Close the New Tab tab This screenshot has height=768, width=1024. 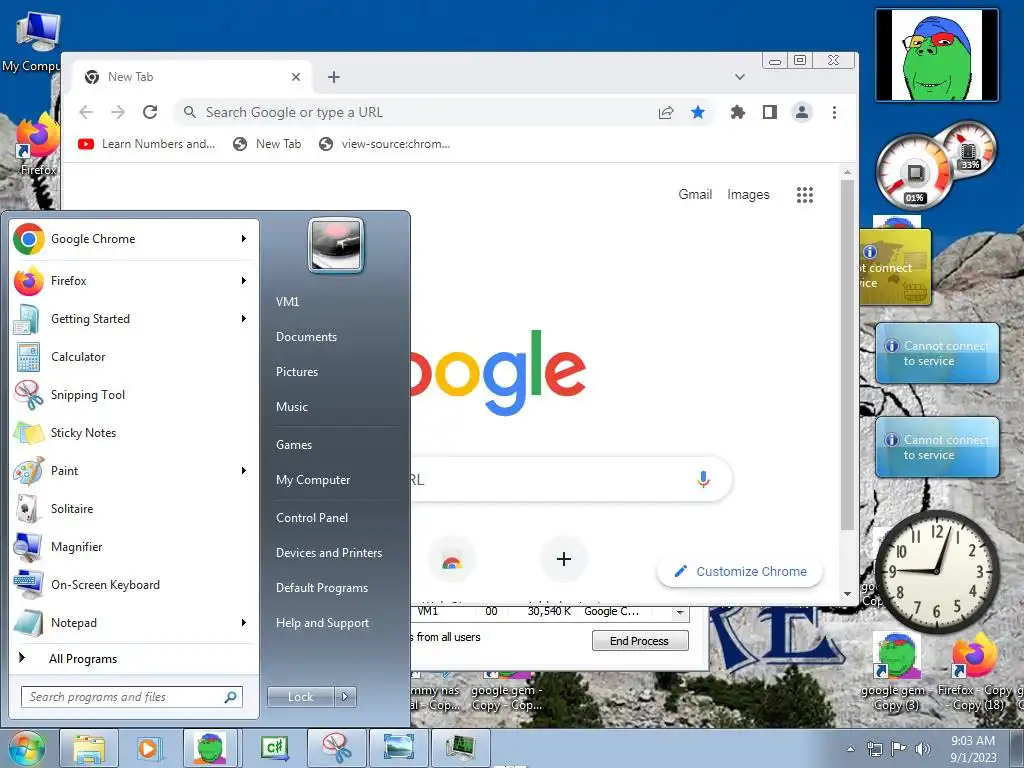click(x=296, y=77)
